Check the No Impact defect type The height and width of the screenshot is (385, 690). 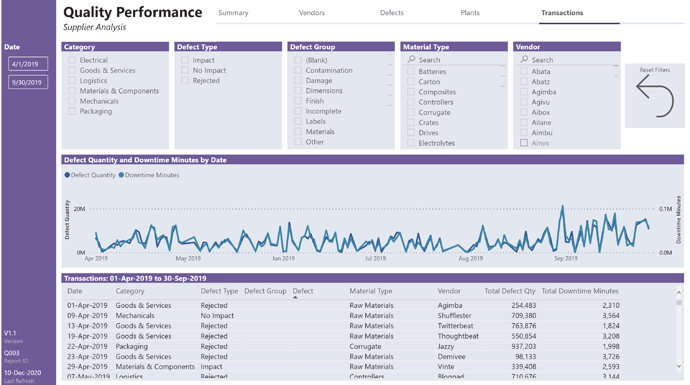click(185, 70)
